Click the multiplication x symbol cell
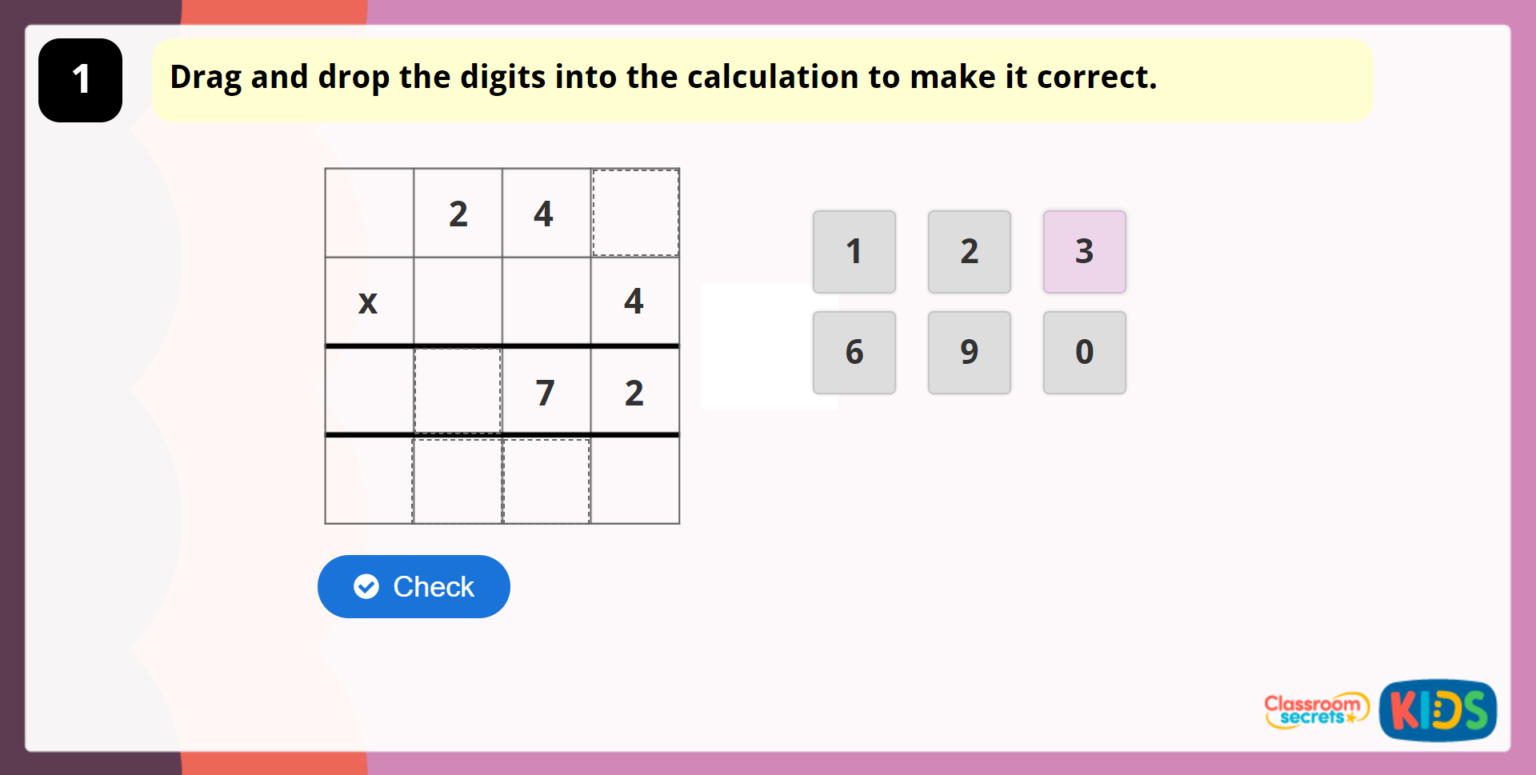This screenshot has height=775, width=1536. pyautogui.click(x=368, y=301)
